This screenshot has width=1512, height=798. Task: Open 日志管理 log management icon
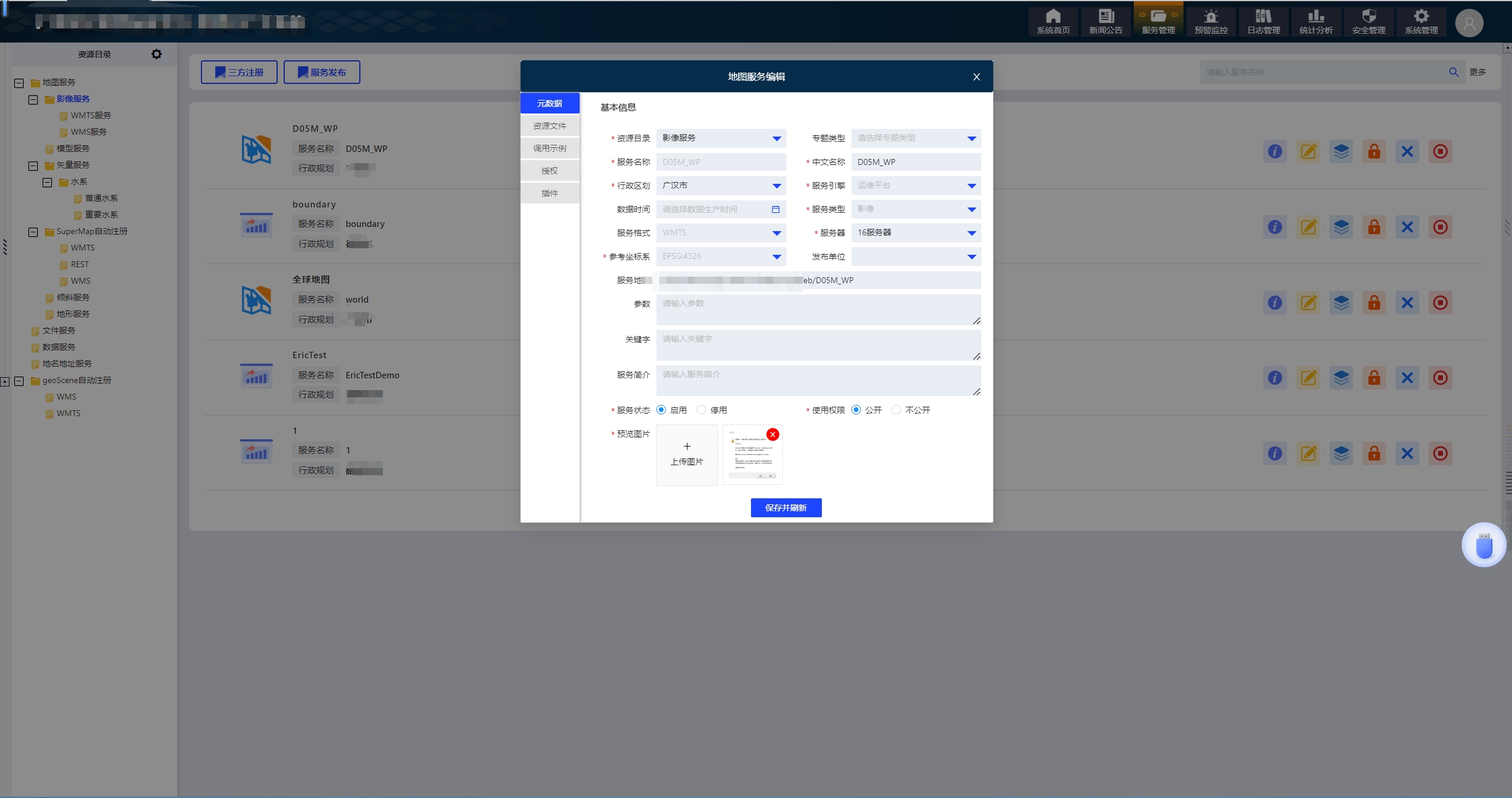(1263, 22)
